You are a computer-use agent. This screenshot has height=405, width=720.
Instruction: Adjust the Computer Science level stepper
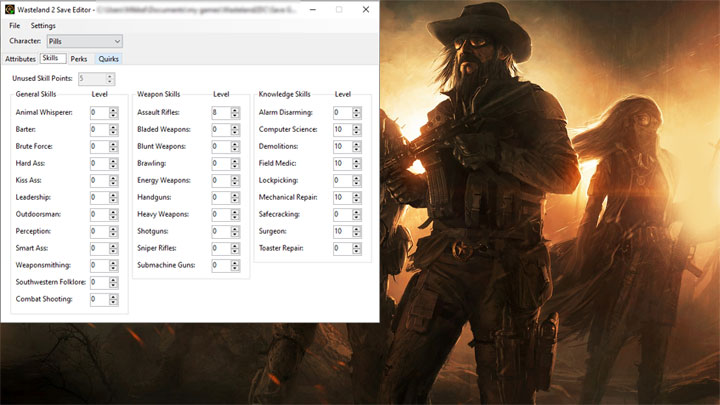(x=357, y=129)
